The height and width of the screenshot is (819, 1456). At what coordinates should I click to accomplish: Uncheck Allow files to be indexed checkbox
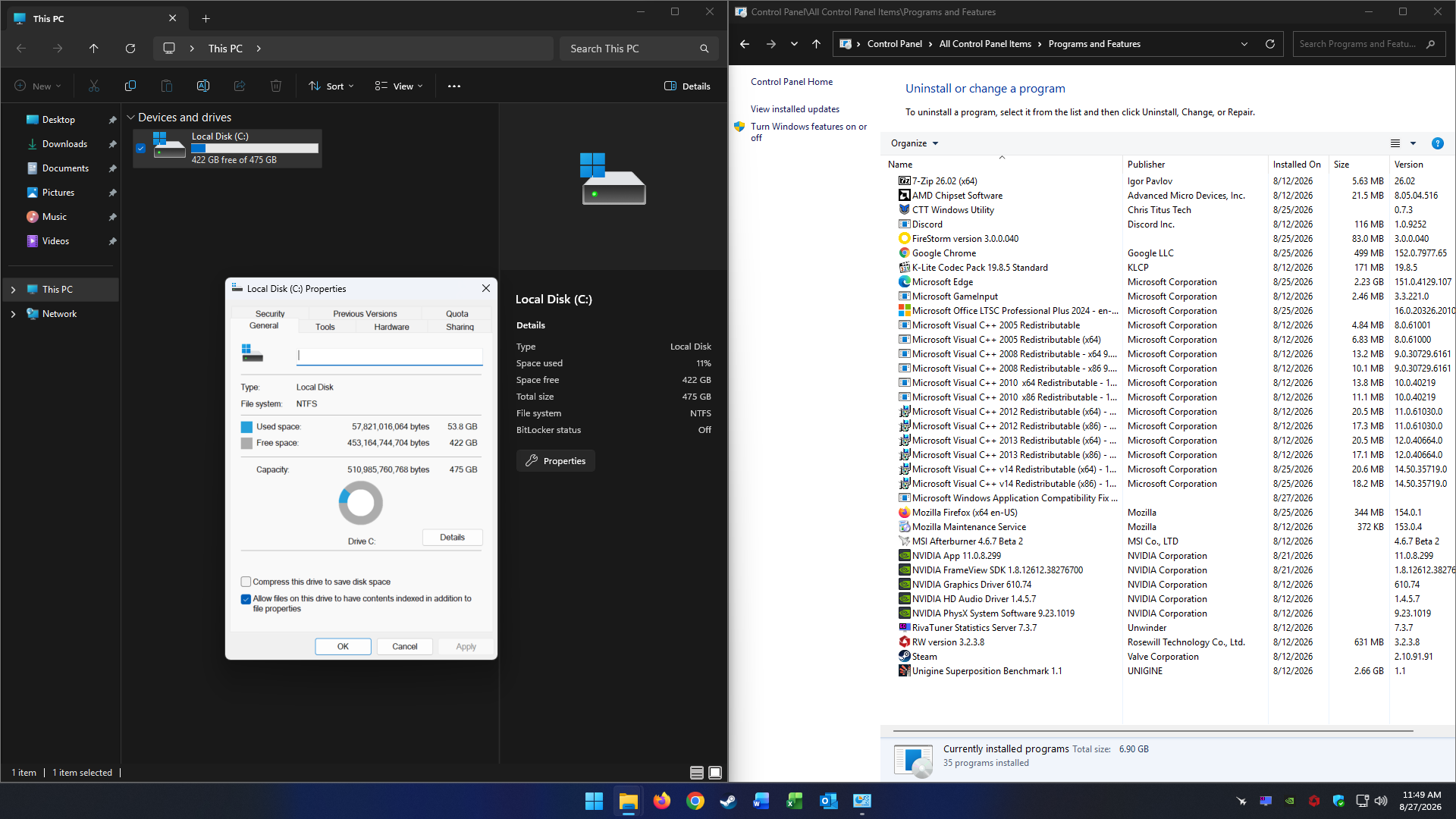click(x=246, y=599)
